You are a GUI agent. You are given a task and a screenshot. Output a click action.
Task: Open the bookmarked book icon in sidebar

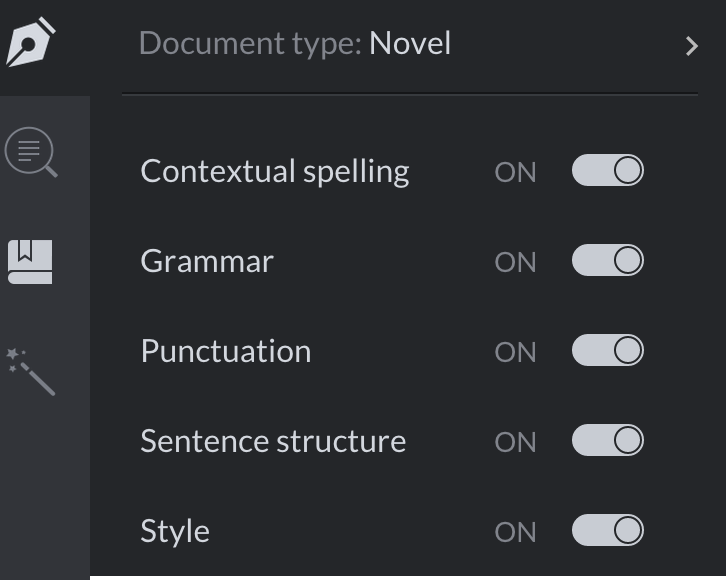(30, 261)
